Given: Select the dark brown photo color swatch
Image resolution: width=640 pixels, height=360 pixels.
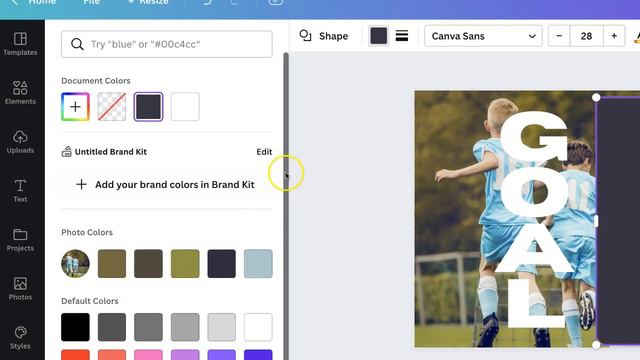Looking at the screenshot, I should point(148,263).
